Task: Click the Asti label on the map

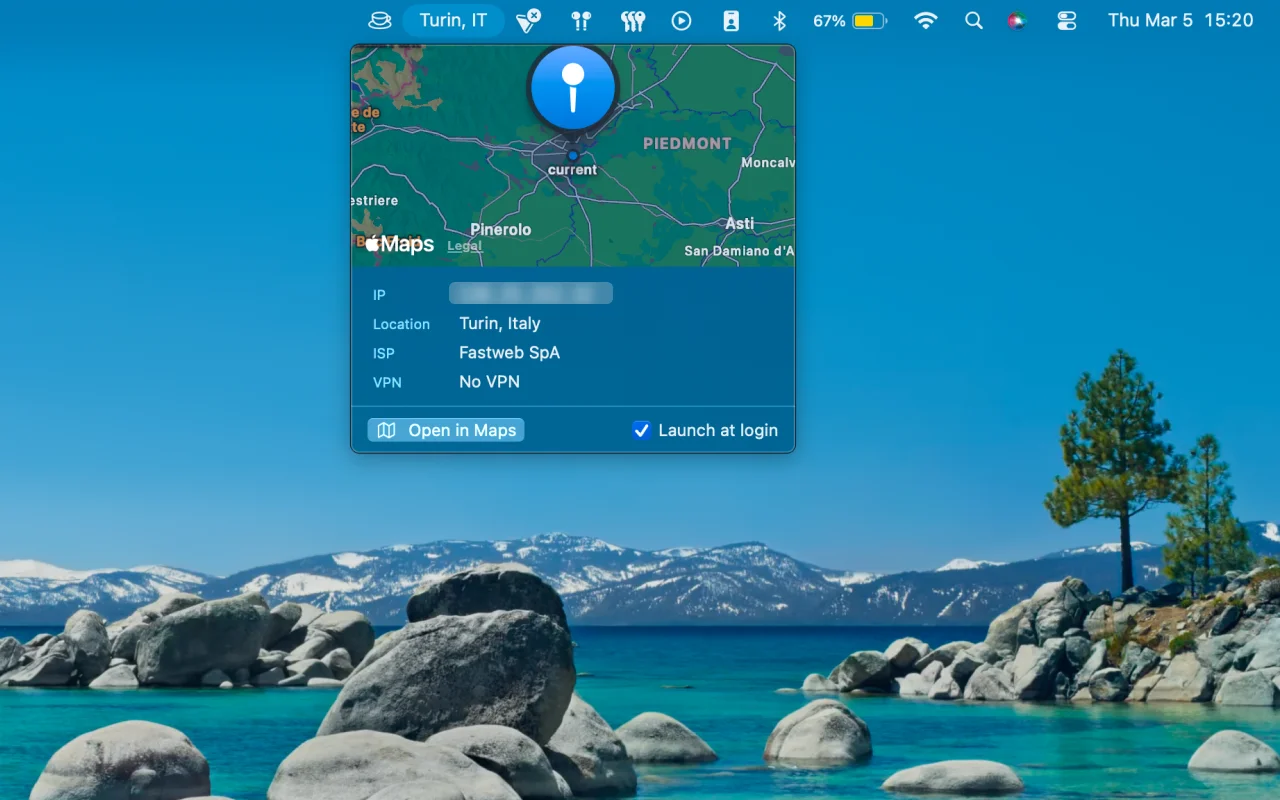Action: pos(740,223)
